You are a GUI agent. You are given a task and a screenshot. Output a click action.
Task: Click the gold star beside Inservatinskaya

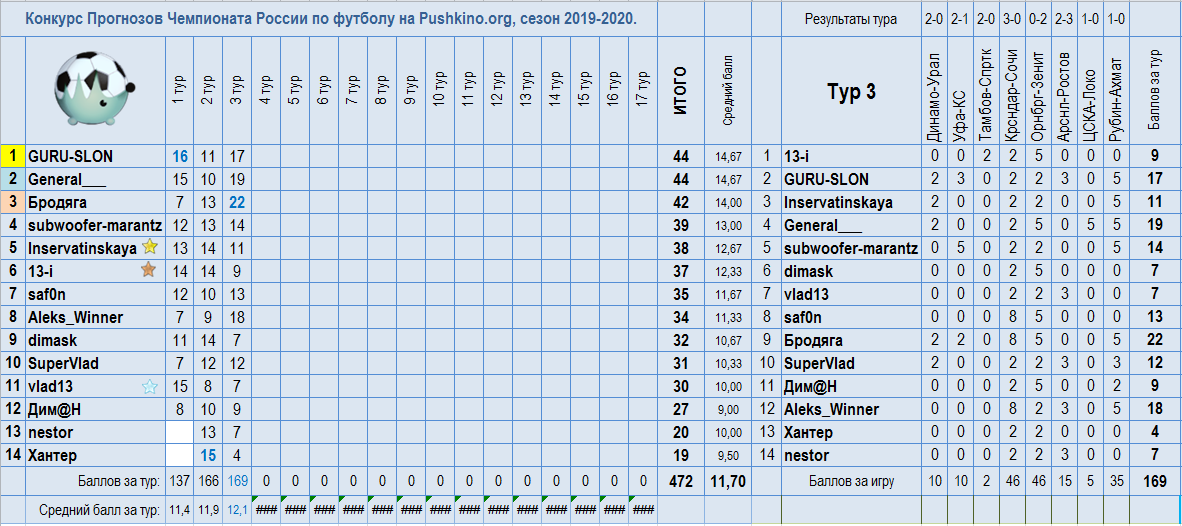(x=150, y=248)
